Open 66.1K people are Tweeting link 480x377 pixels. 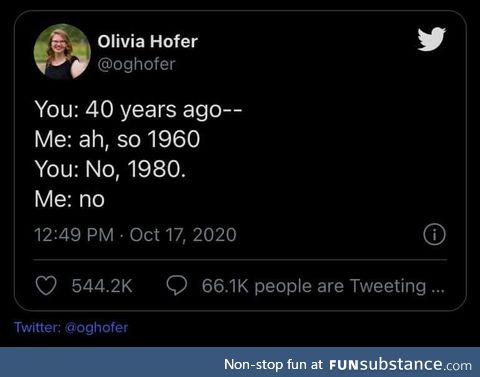click(323, 286)
